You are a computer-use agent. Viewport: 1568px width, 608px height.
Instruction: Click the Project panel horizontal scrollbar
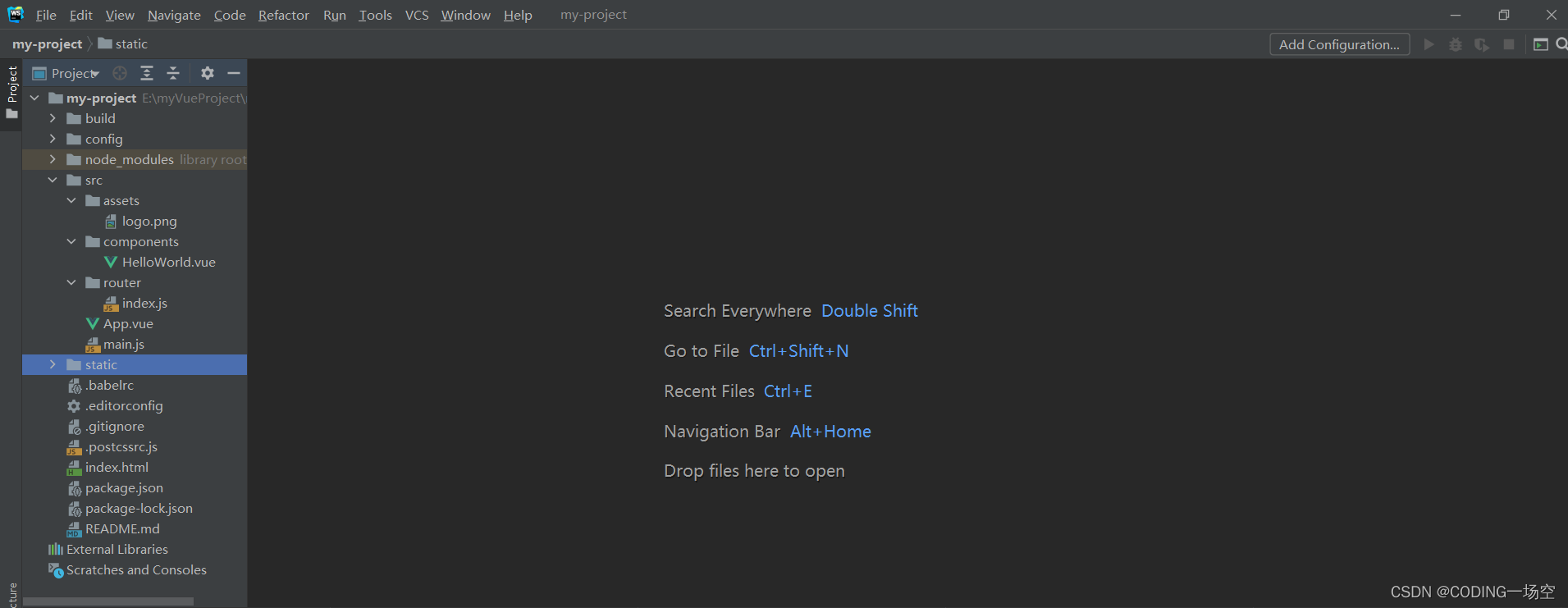107,601
